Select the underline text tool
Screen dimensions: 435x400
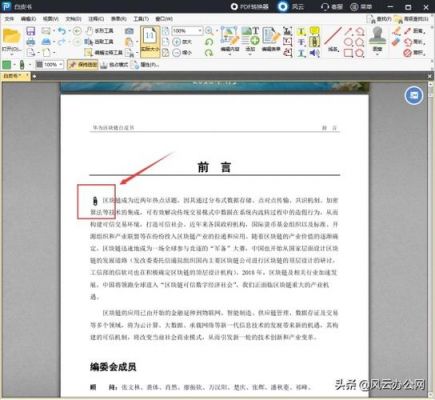pyautogui.click(x=301, y=53)
